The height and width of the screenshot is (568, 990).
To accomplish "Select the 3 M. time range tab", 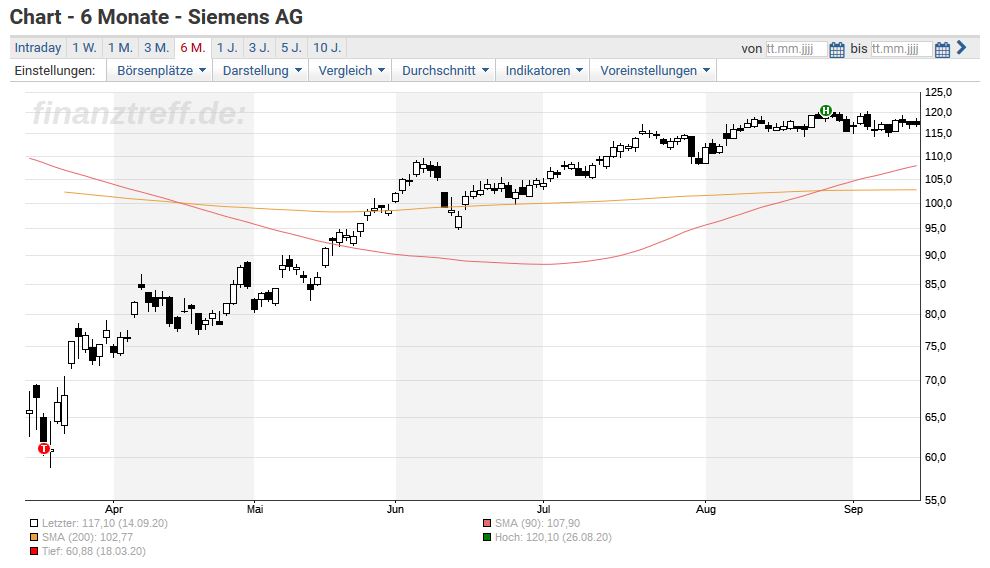I will (156, 48).
